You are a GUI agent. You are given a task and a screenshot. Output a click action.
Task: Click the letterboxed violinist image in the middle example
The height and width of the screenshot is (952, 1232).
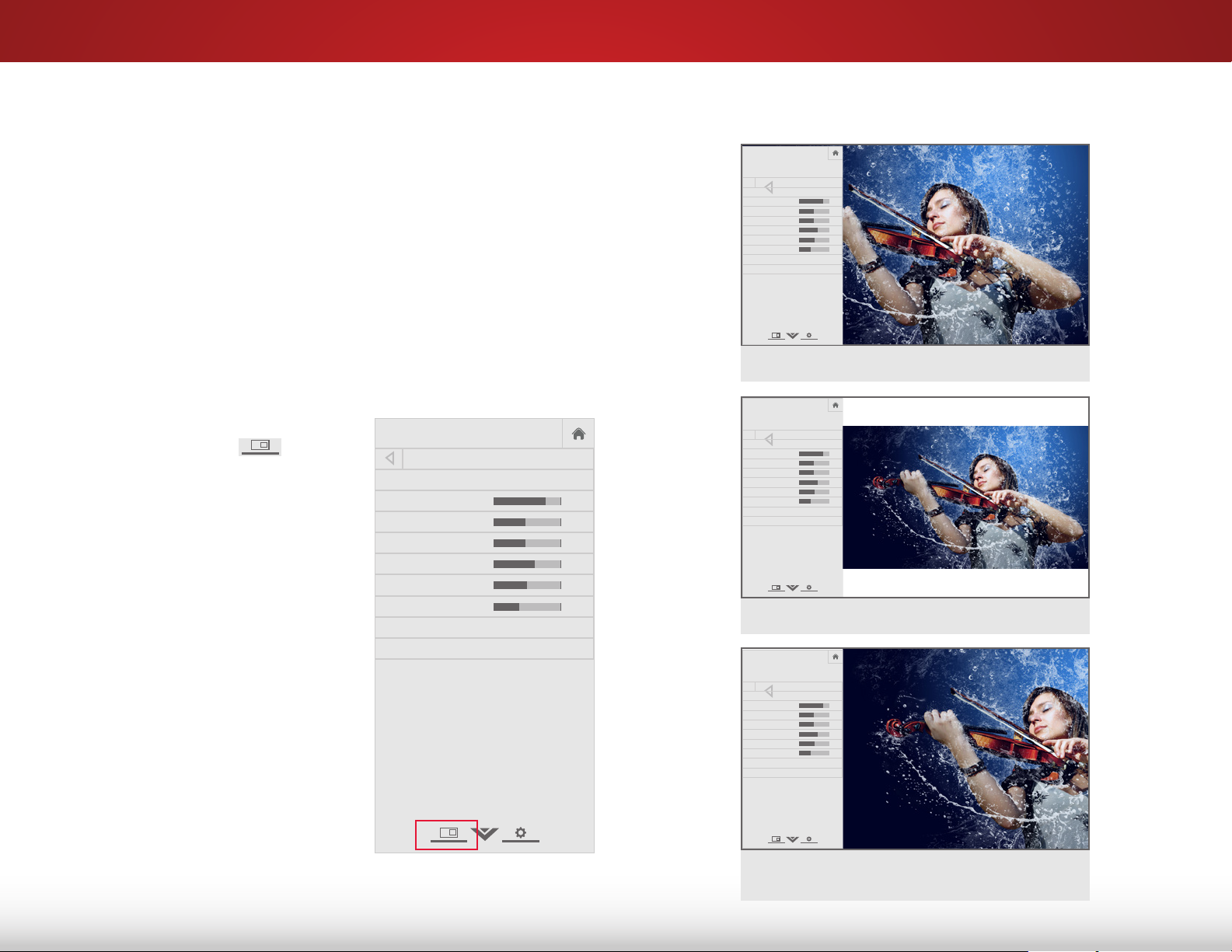[x=965, y=497]
